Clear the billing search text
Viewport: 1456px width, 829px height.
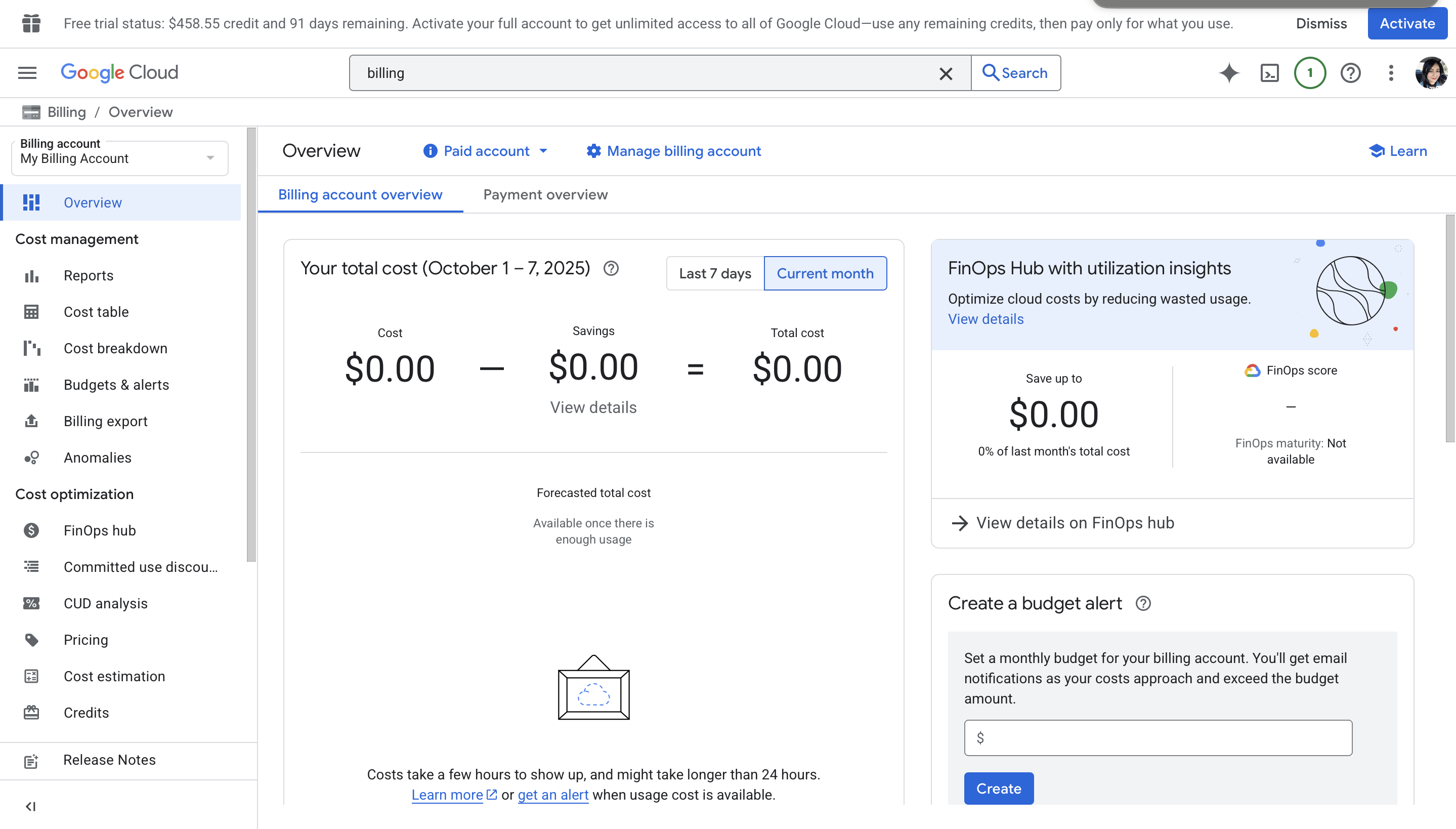tap(946, 73)
